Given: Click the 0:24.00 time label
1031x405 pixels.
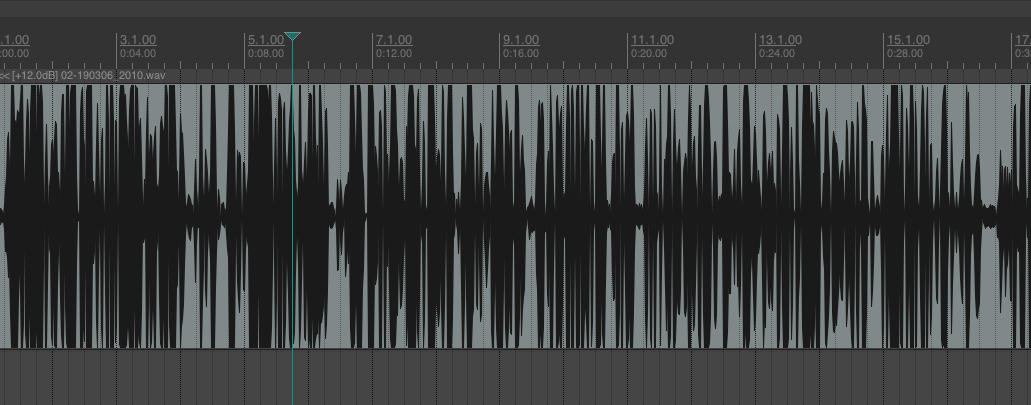Looking at the screenshot, I should tap(776, 53).
